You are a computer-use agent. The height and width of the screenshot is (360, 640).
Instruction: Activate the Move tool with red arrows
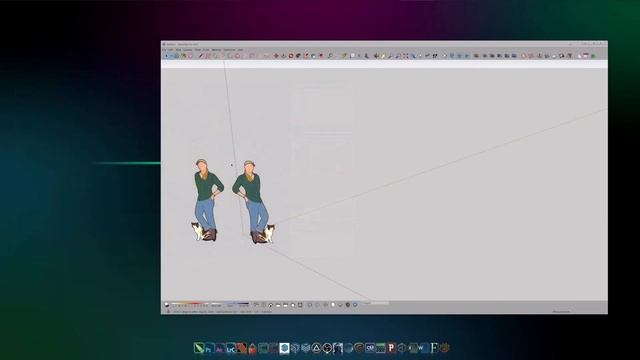[x=276, y=56]
